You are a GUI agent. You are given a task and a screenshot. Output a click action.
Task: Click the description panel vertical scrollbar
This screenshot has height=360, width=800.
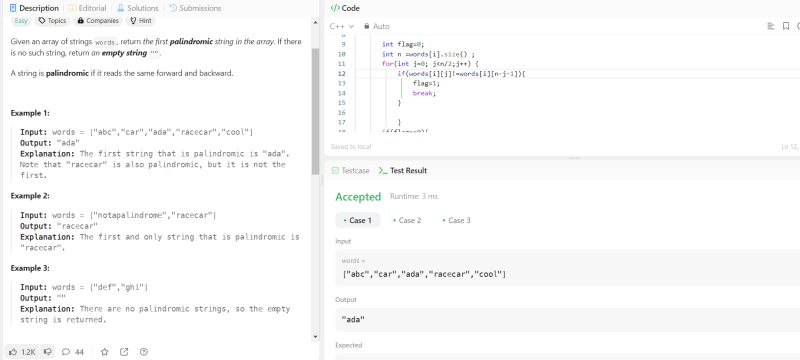315,112
